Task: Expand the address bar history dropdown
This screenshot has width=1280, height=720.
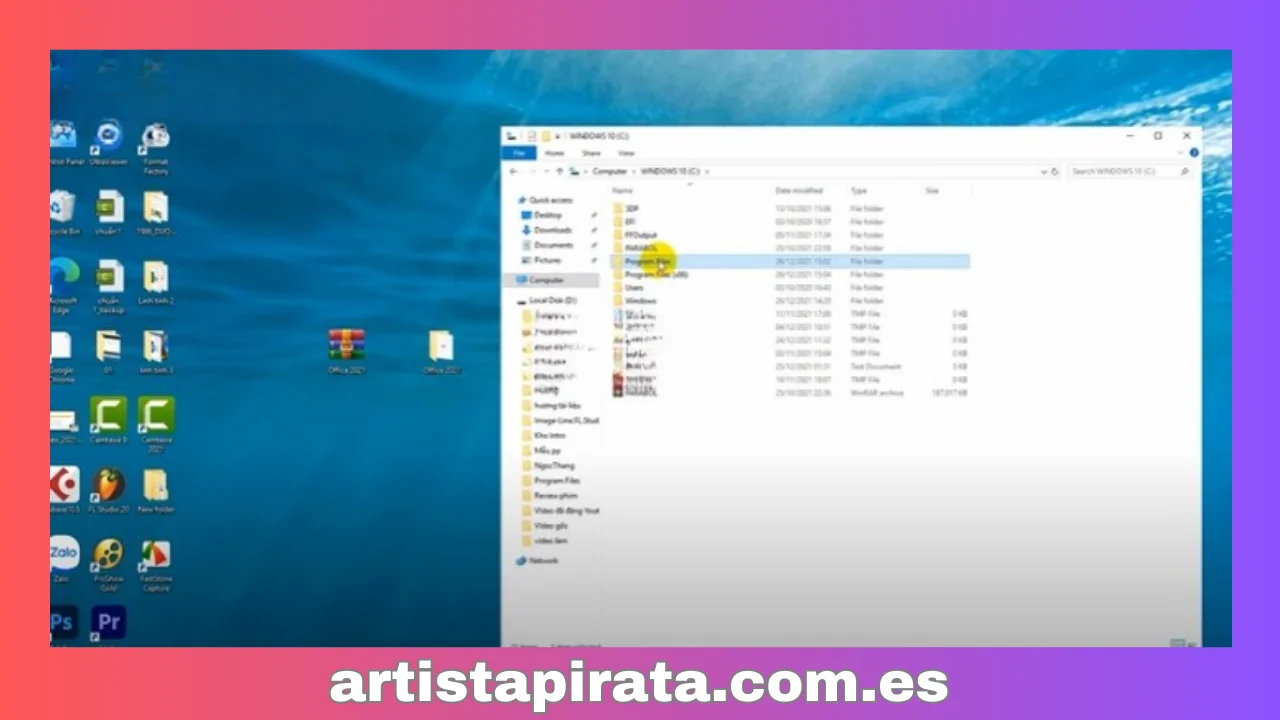Action: (x=1044, y=171)
